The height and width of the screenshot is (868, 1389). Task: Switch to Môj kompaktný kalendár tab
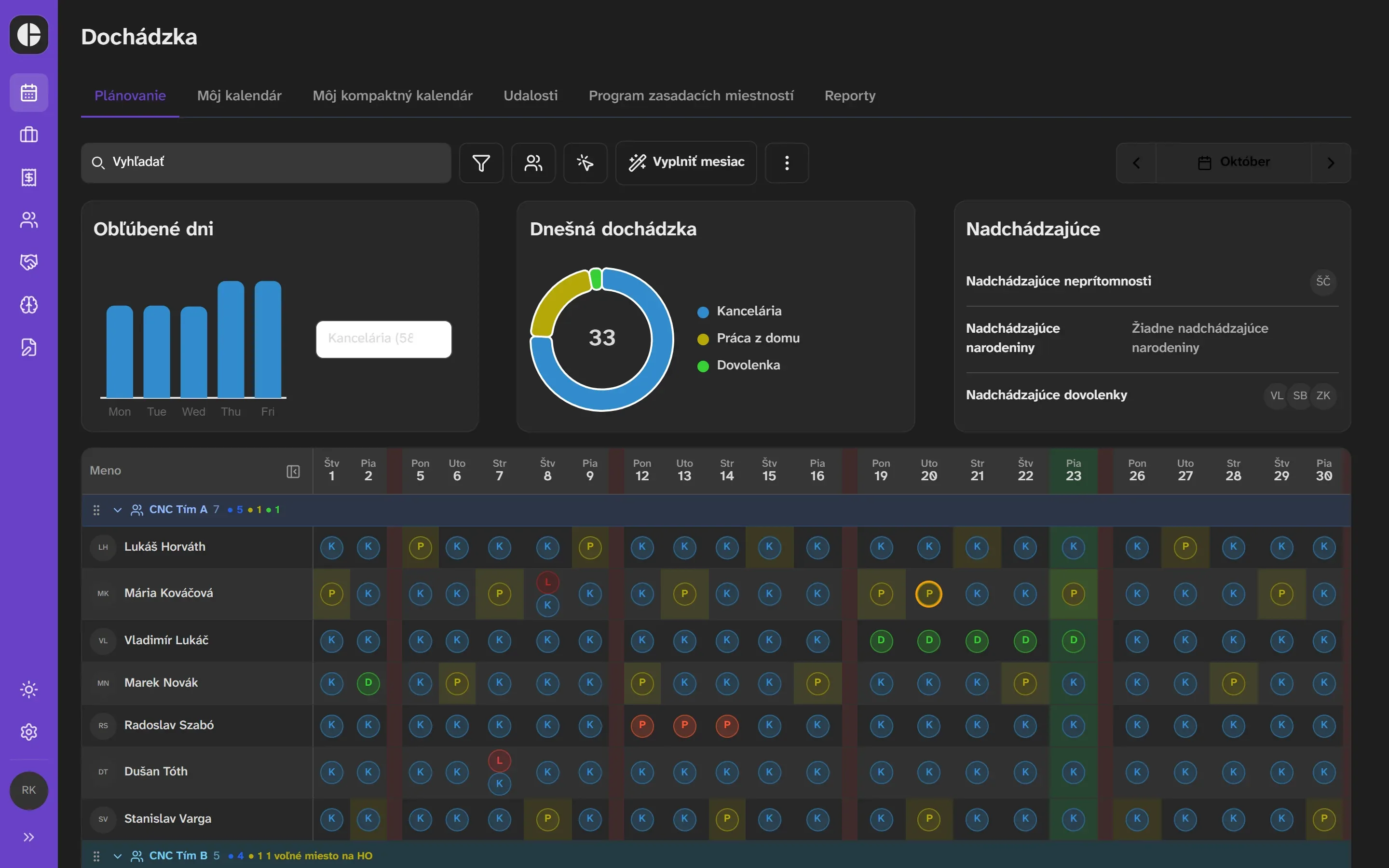(393, 95)
